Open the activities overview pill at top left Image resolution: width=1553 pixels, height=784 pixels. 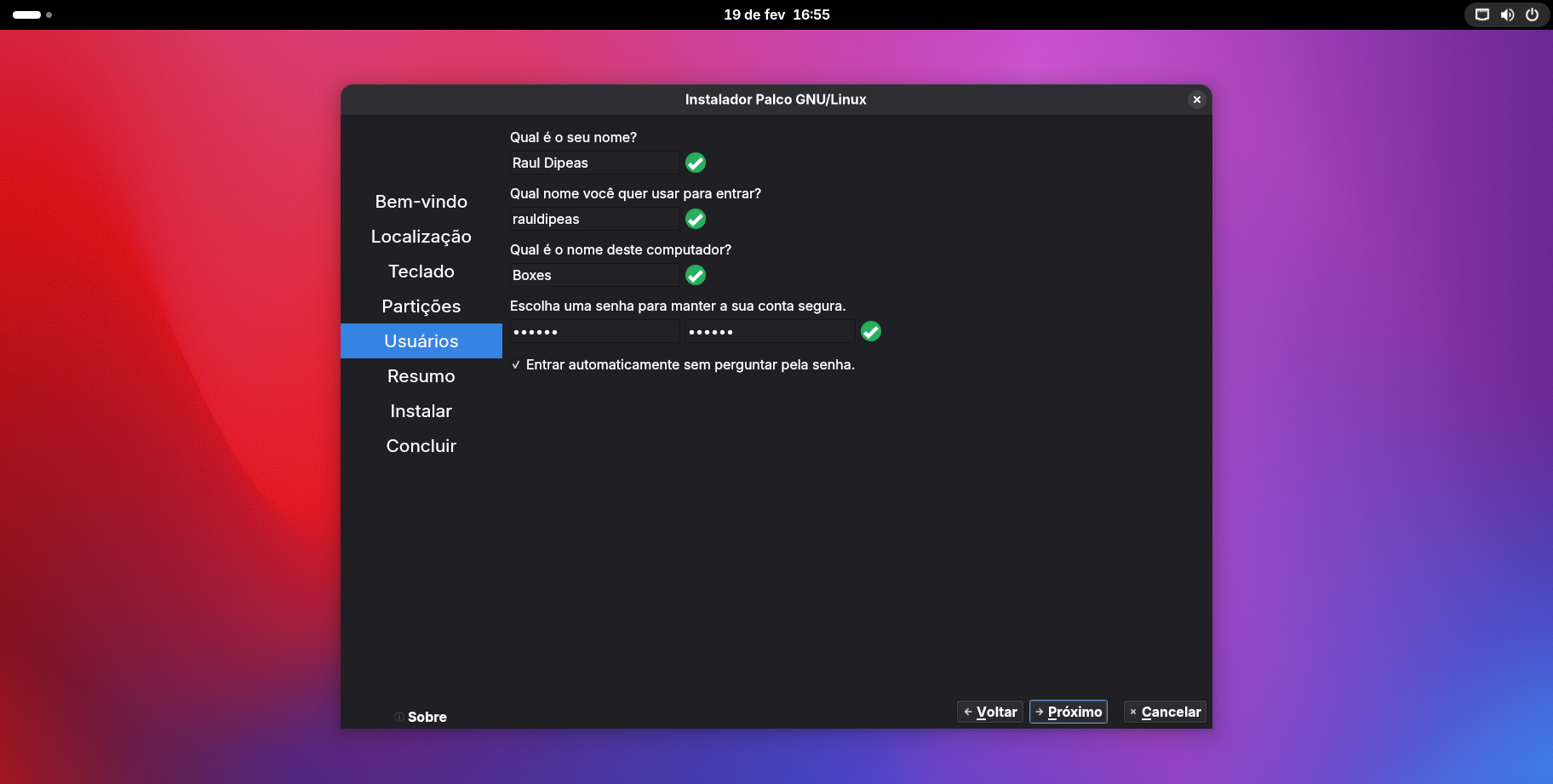click(x=27, y=14)
